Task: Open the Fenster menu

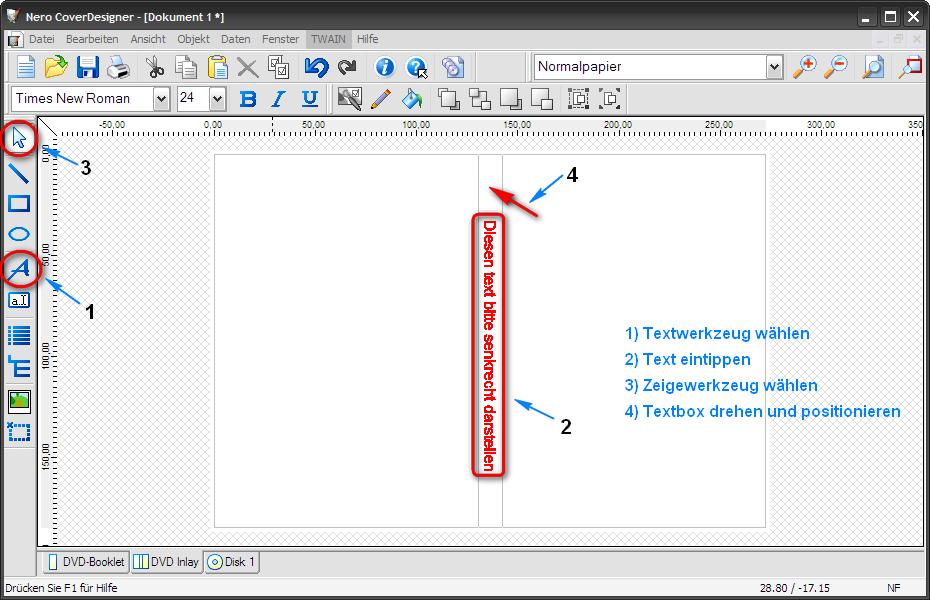Action: coord(281,39)
